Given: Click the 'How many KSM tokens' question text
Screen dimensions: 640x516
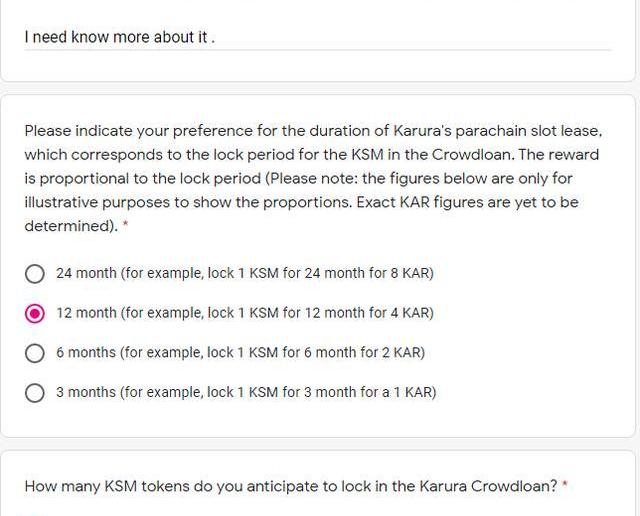Looking at the screenshot, I should click(x=290, y=486).
